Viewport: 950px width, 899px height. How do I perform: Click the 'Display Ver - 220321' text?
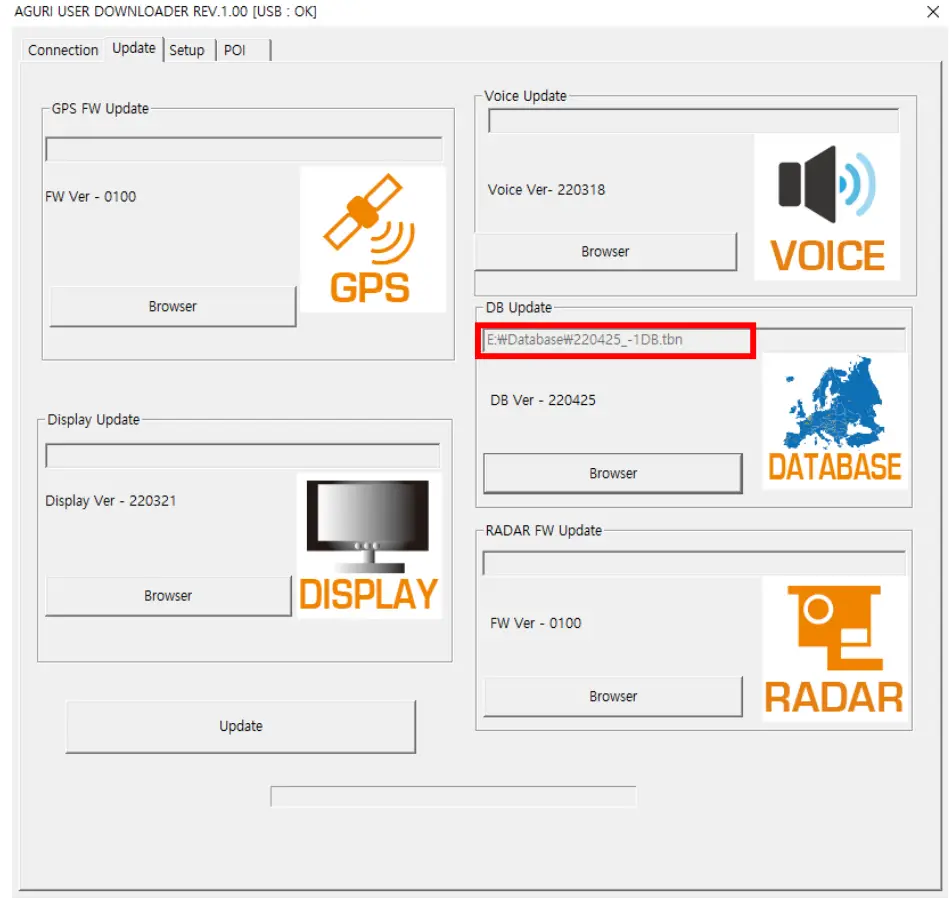click(x=110, y=501)
